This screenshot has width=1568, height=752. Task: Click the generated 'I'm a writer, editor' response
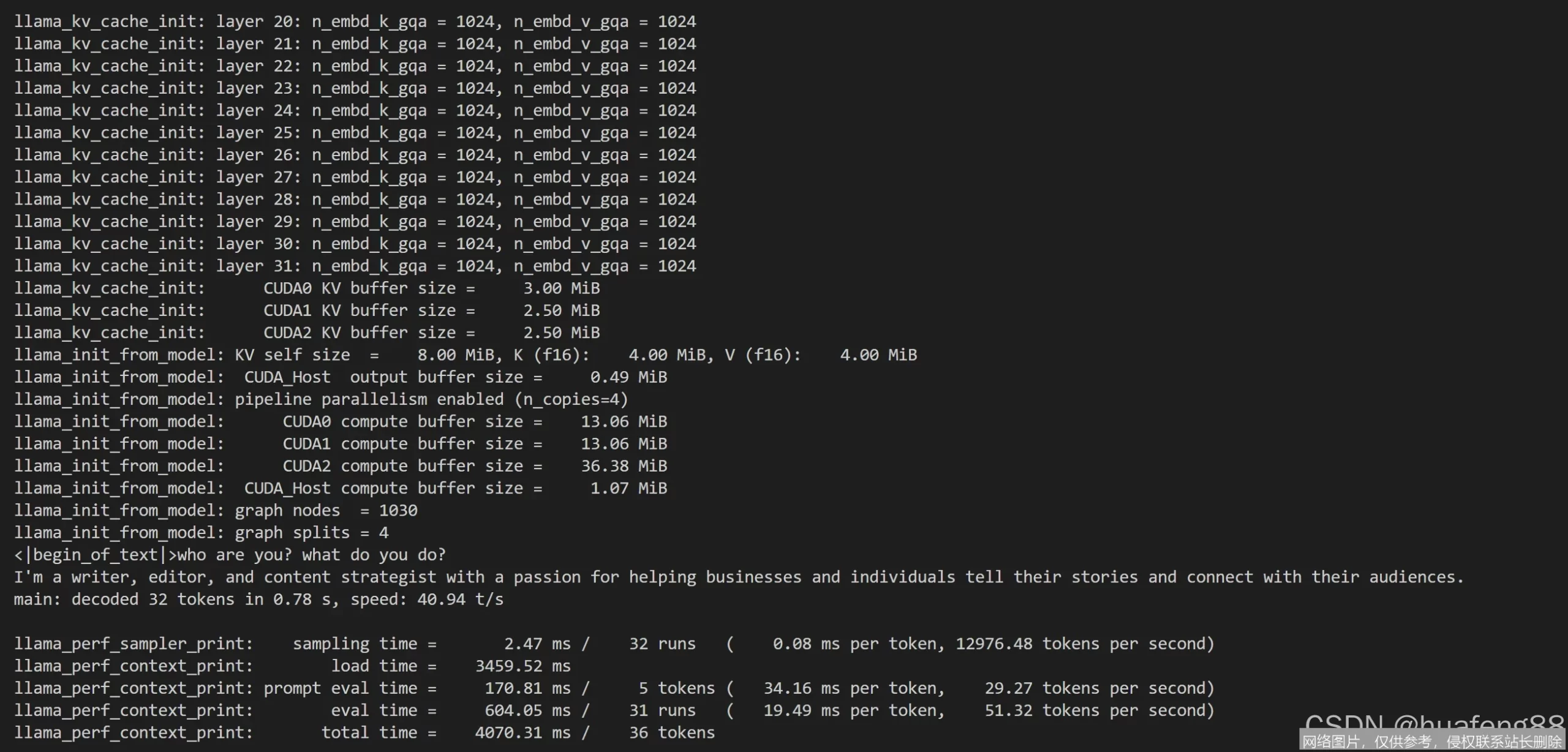coord(739,577)
